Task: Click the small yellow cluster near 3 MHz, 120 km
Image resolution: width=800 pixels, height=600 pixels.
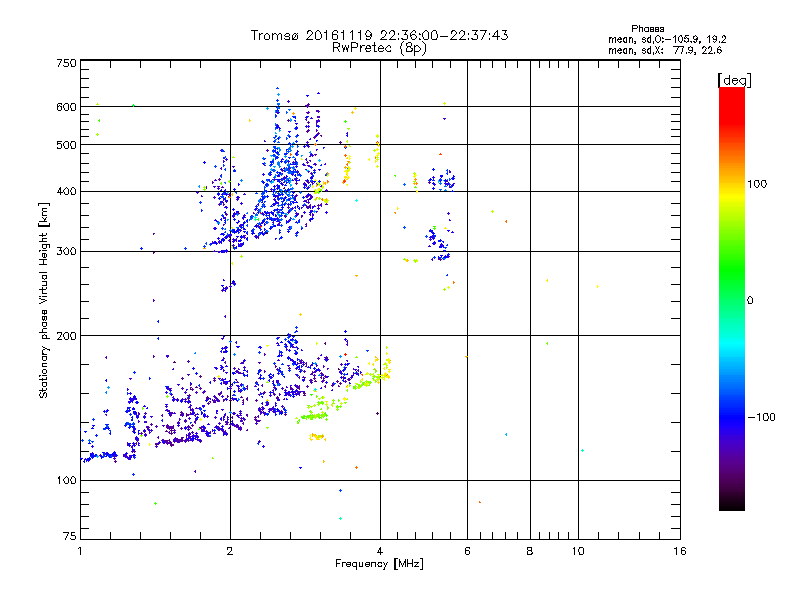Action: pos(317,437)
